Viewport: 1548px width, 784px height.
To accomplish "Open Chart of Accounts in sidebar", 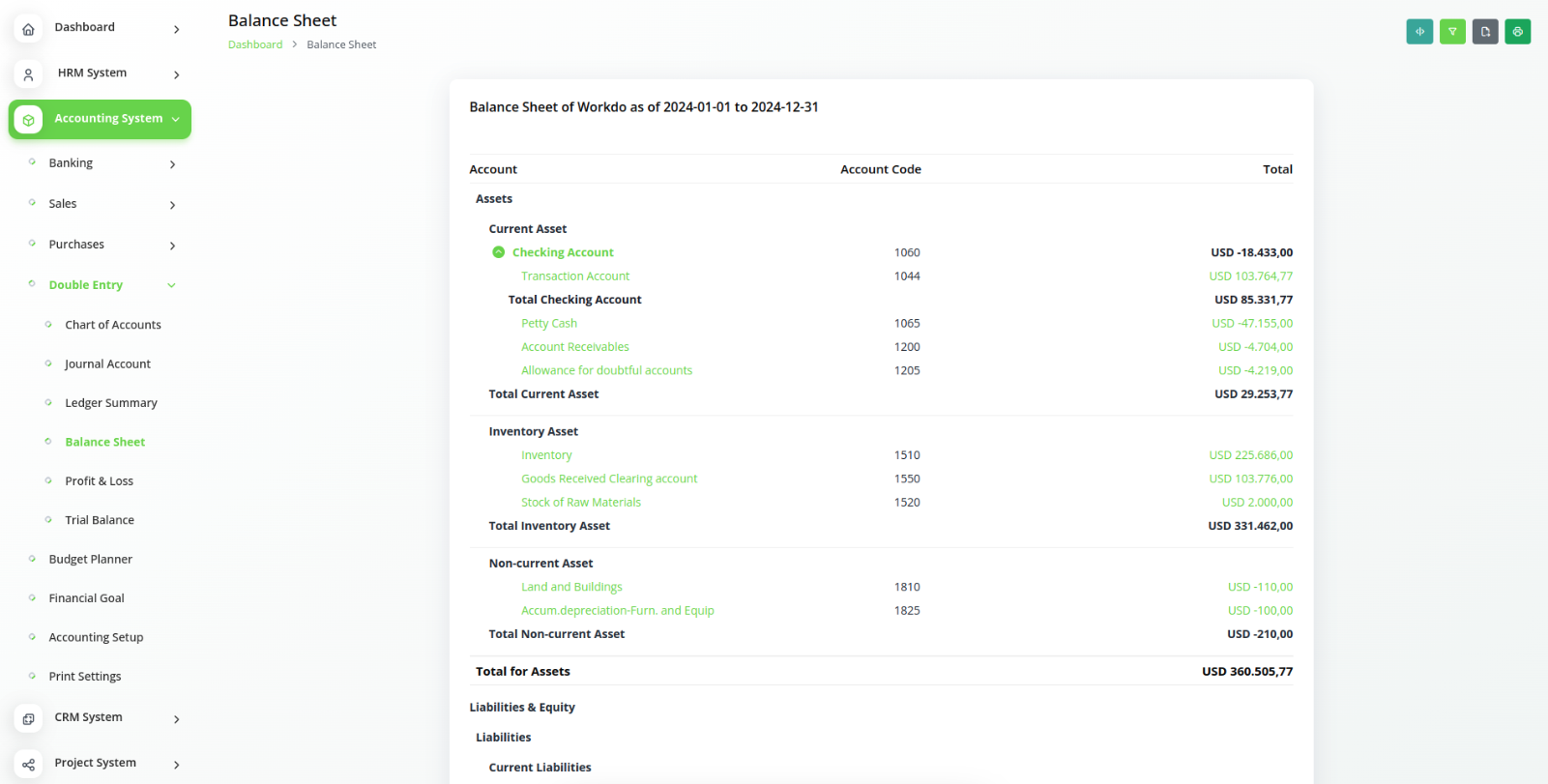I will 113,325.
